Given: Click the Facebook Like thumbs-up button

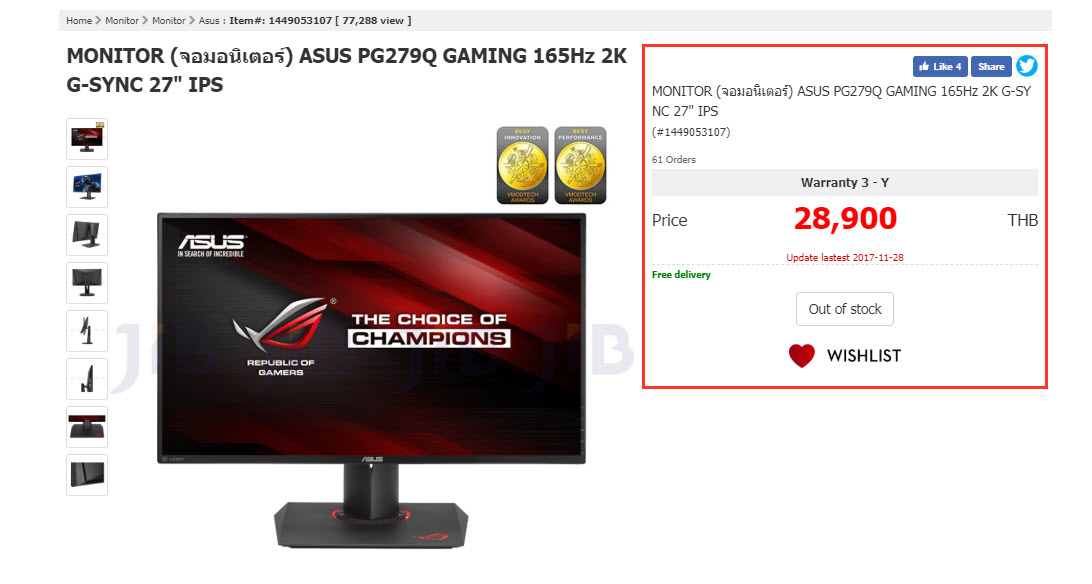Looking at the screenshot, I should tap(939, 67).
